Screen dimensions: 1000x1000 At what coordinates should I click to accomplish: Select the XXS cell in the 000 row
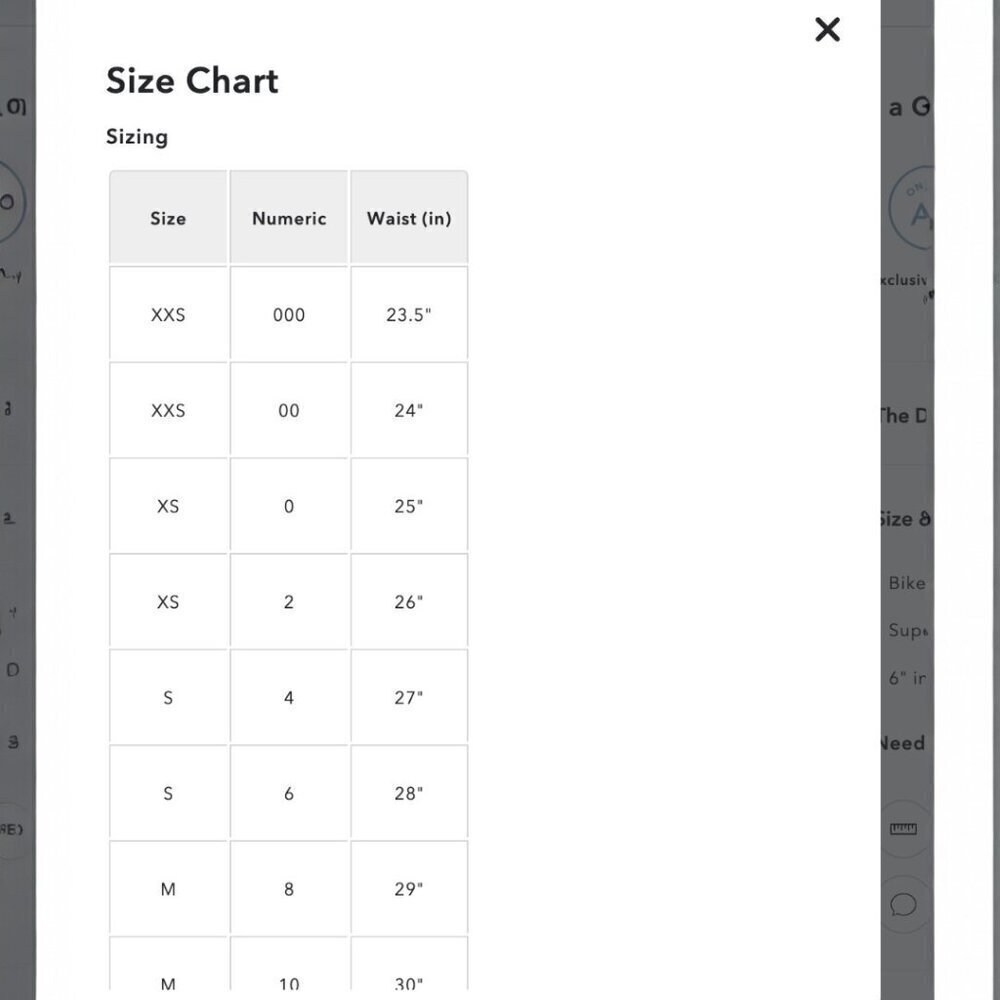tap(168, 314)
